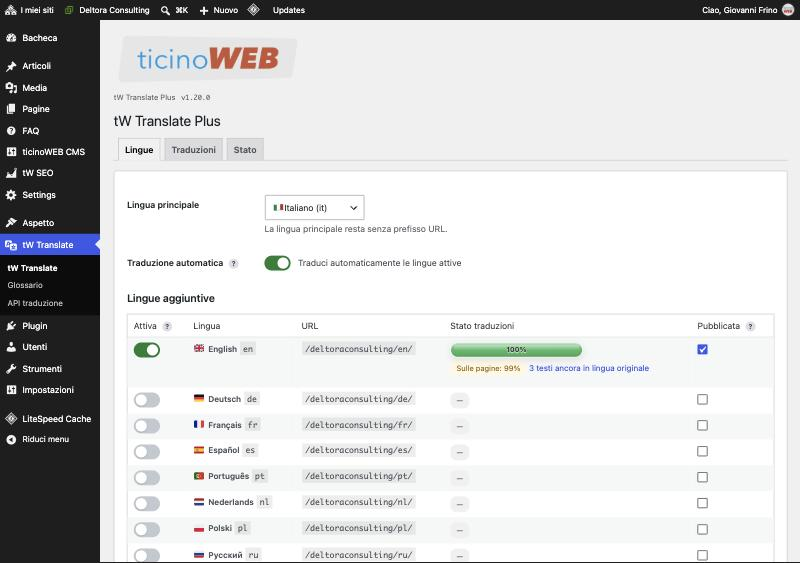Turn on the Polski language toggle

[147, 529]
